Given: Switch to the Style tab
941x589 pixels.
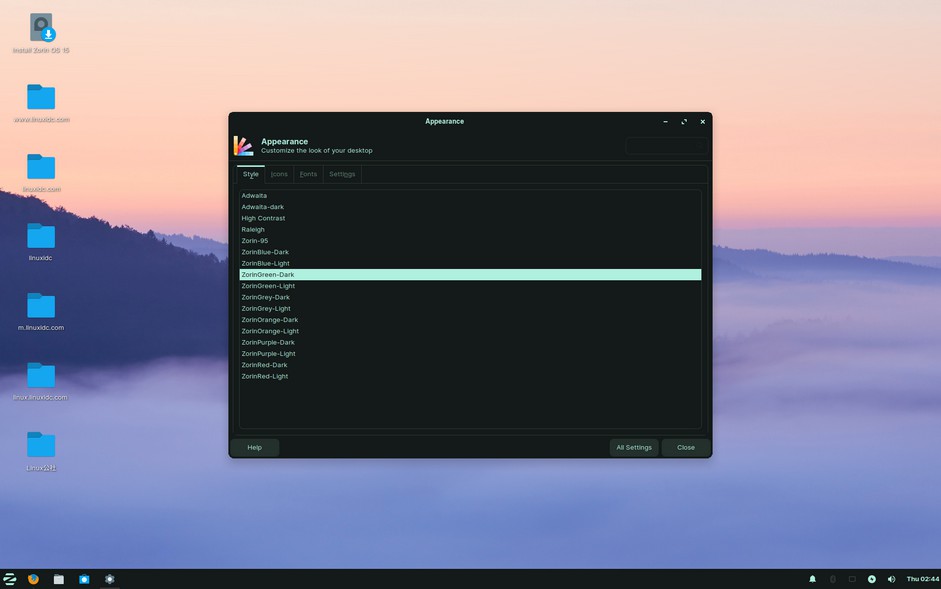Looking at the screenshot, I should click(251, 174).
